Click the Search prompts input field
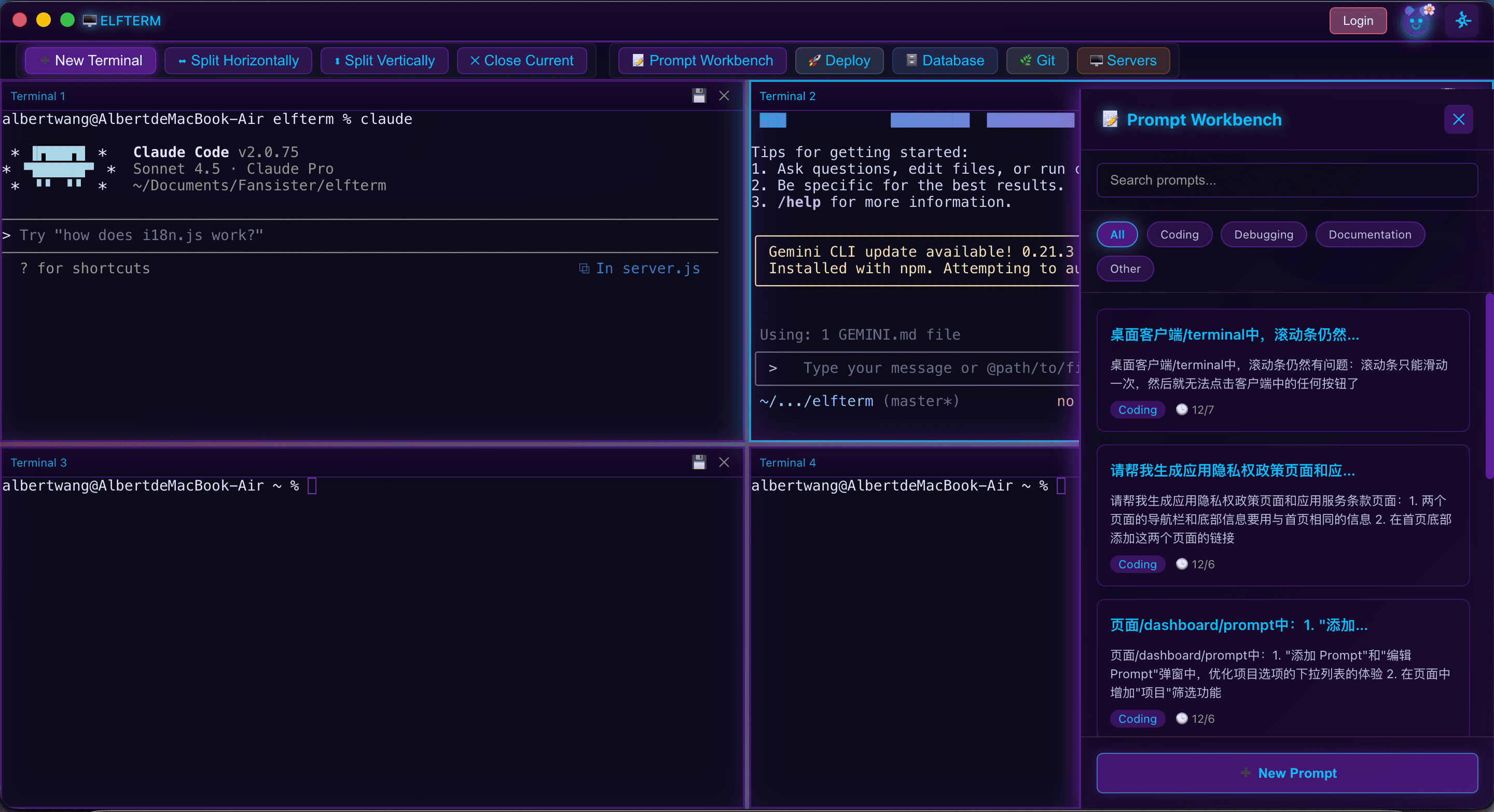The height and width of the screenshot is (812, 1494). (x=1286, y=180)
